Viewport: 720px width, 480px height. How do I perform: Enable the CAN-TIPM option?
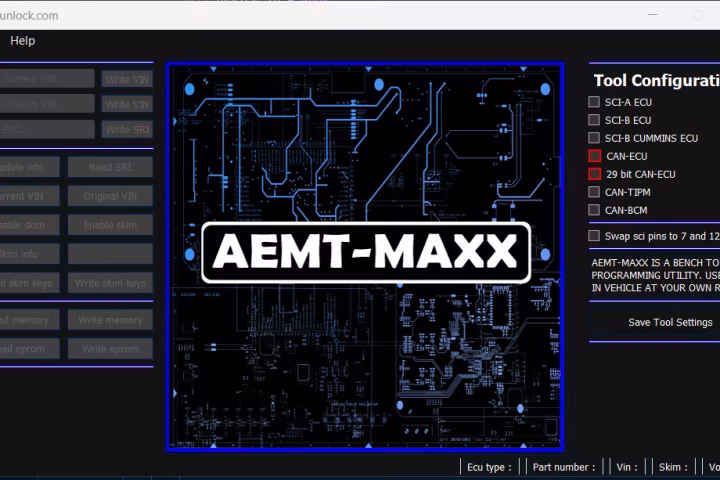594,192
